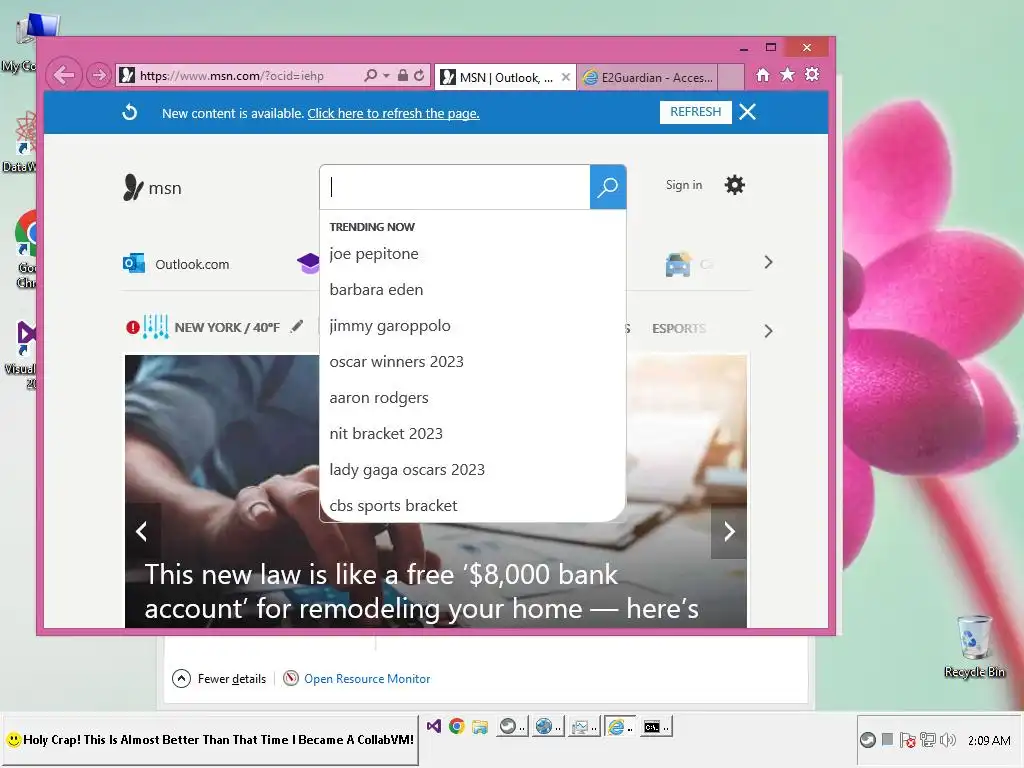Viewport: 1024px width, 768px height.
Task: Collapse with Fewer details in Task Manager
Action: click(219, 679)
